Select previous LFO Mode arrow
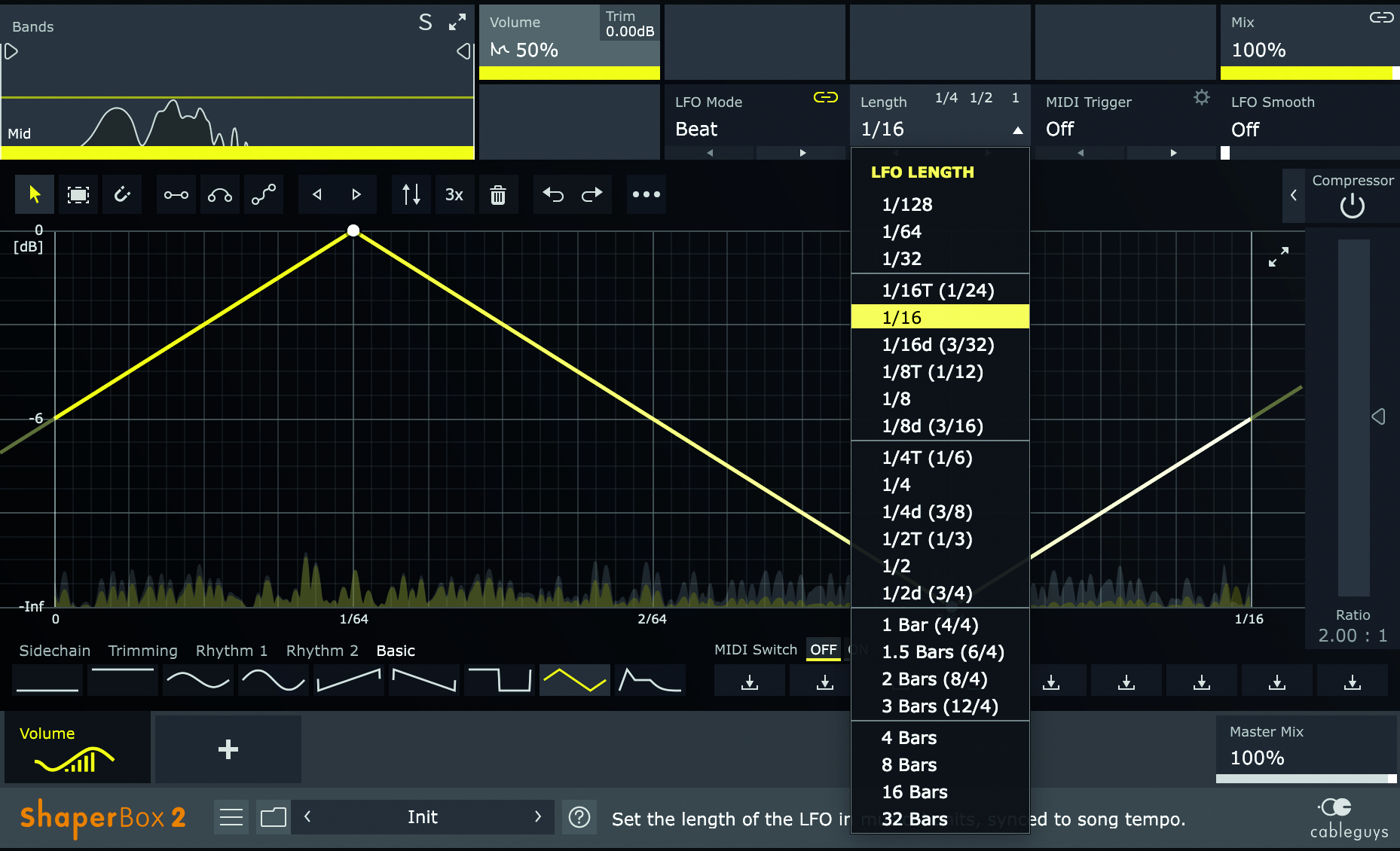The image size is (1400, 851). click(x=710, y=153)
